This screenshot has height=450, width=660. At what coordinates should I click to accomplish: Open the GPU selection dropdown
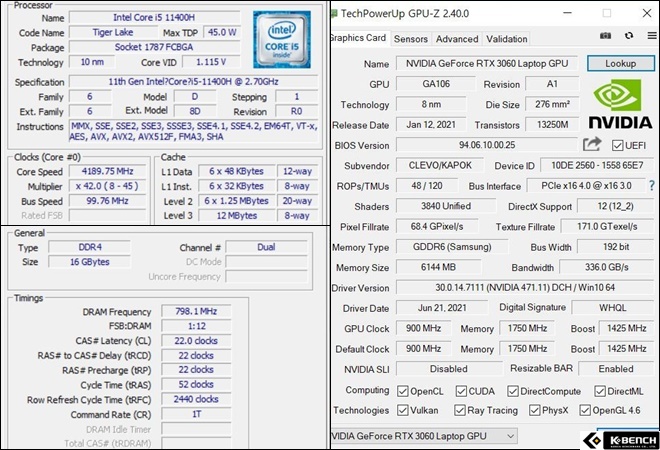(x=424, y=436)
